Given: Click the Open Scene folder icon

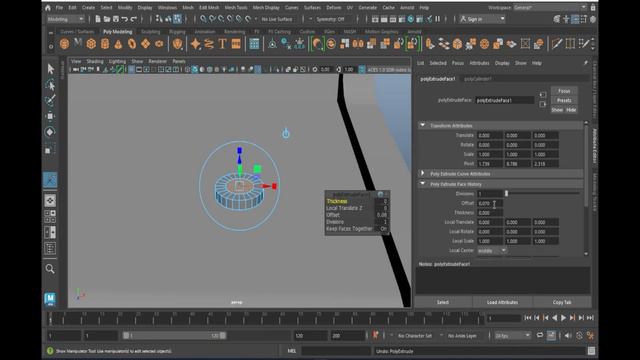Looking at the screenshot, I should (107, 19).
